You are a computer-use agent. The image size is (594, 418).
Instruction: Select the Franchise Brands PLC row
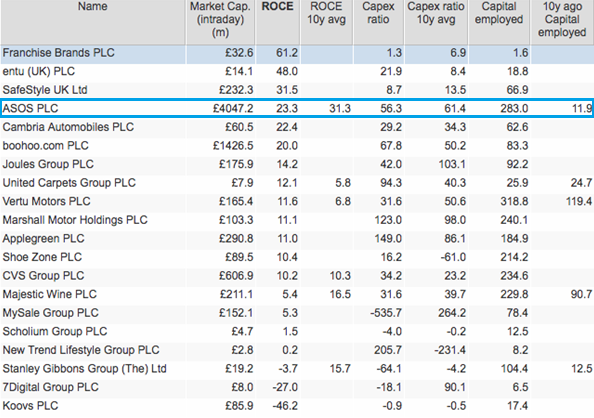[x=297, y=53]
